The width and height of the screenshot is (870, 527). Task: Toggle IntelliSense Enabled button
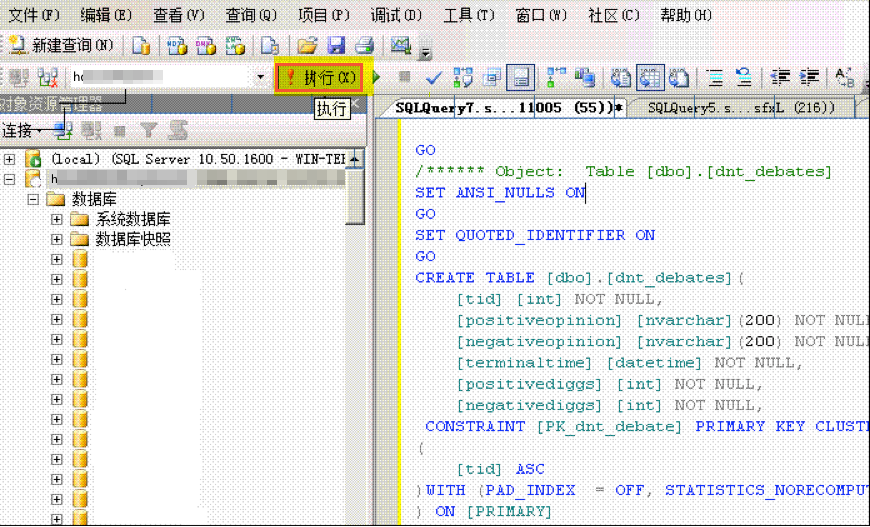tap(520, 78)
